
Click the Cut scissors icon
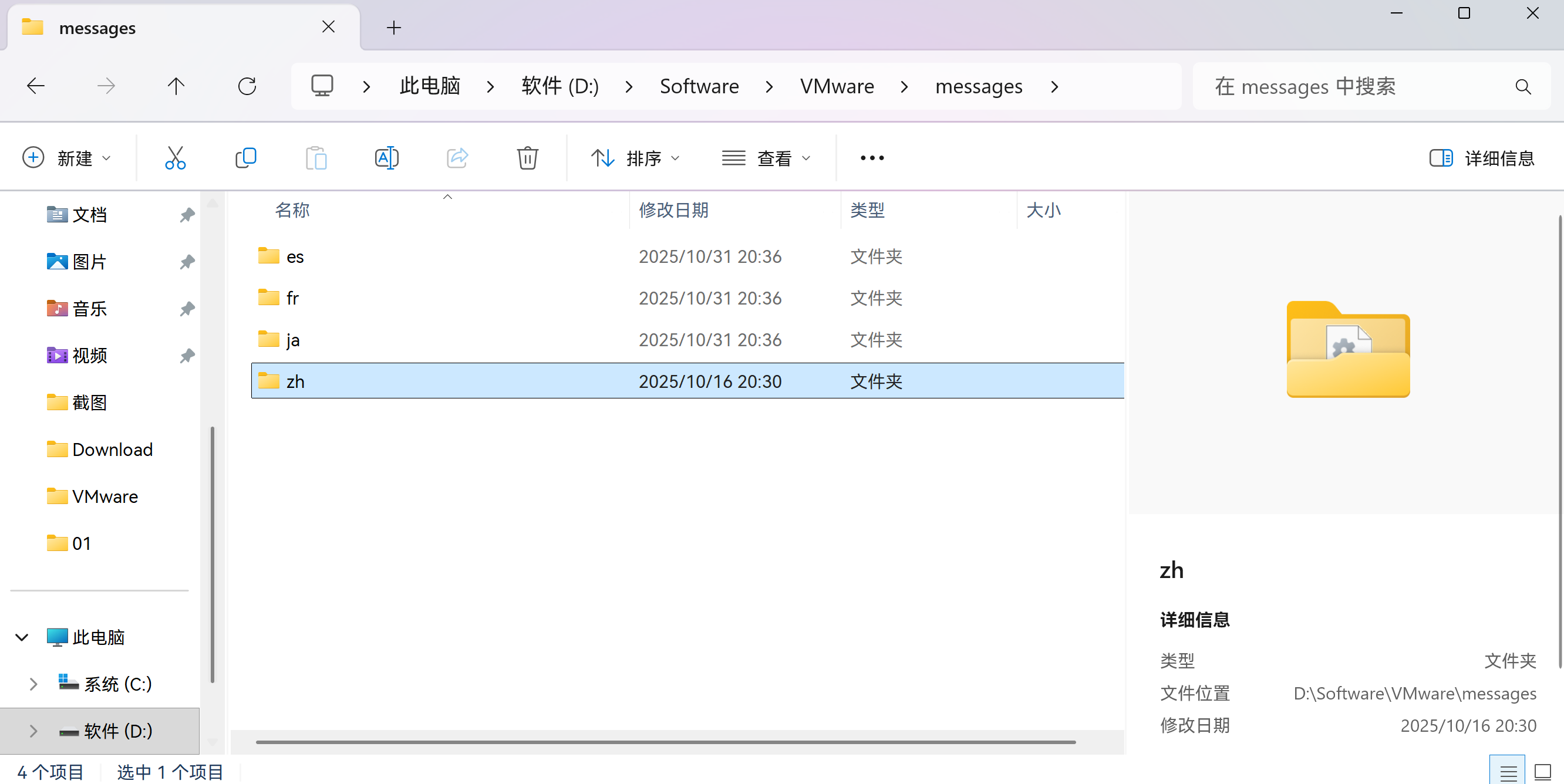click(x=175, y=158)
